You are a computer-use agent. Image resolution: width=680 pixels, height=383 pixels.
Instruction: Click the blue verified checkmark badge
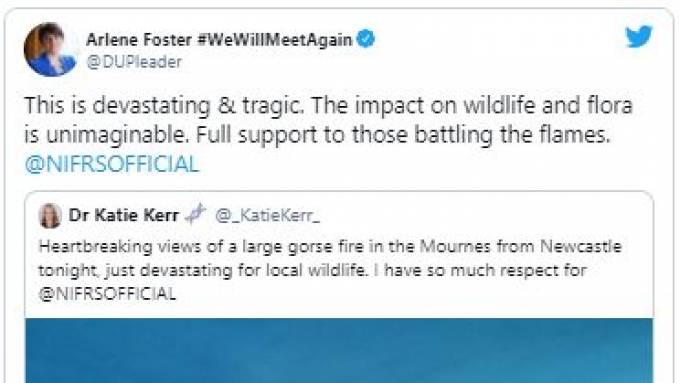point(366,39)
